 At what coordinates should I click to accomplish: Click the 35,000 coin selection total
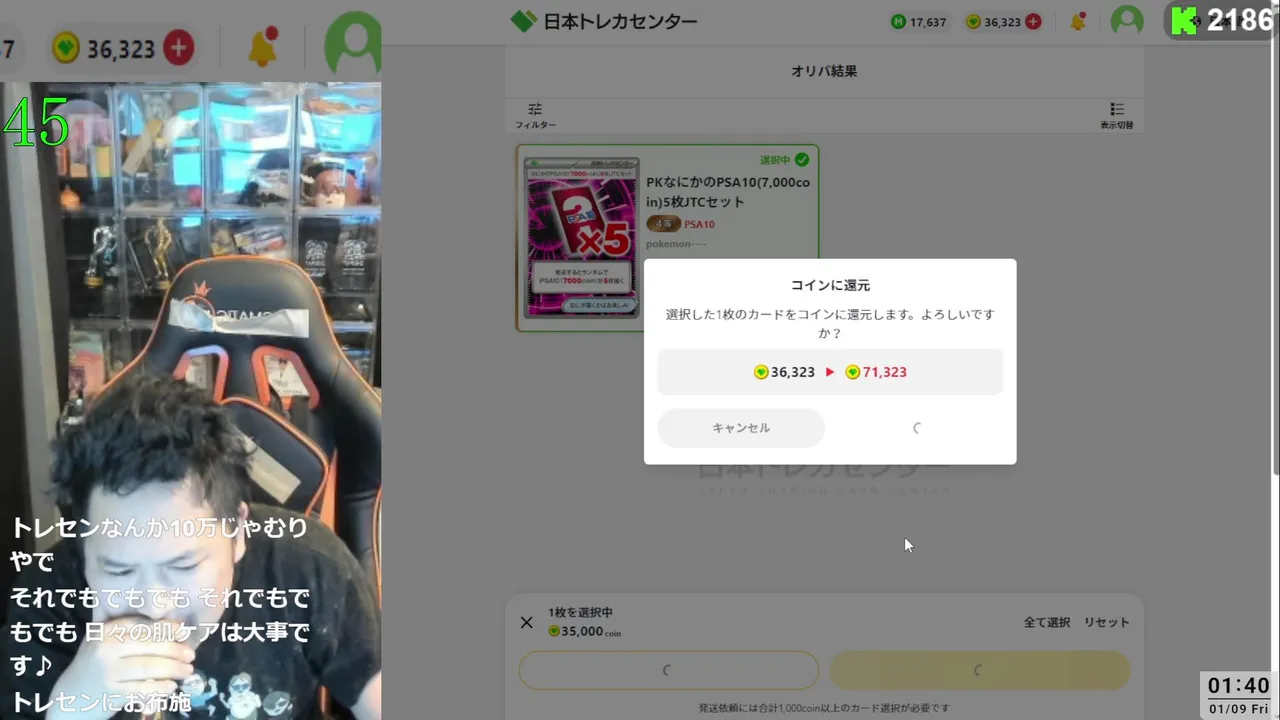coord(585,631)
